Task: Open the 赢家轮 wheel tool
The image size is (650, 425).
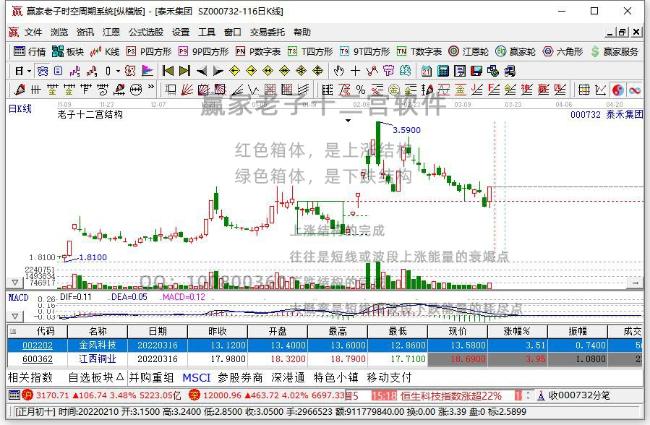Action: pos(515,51)
